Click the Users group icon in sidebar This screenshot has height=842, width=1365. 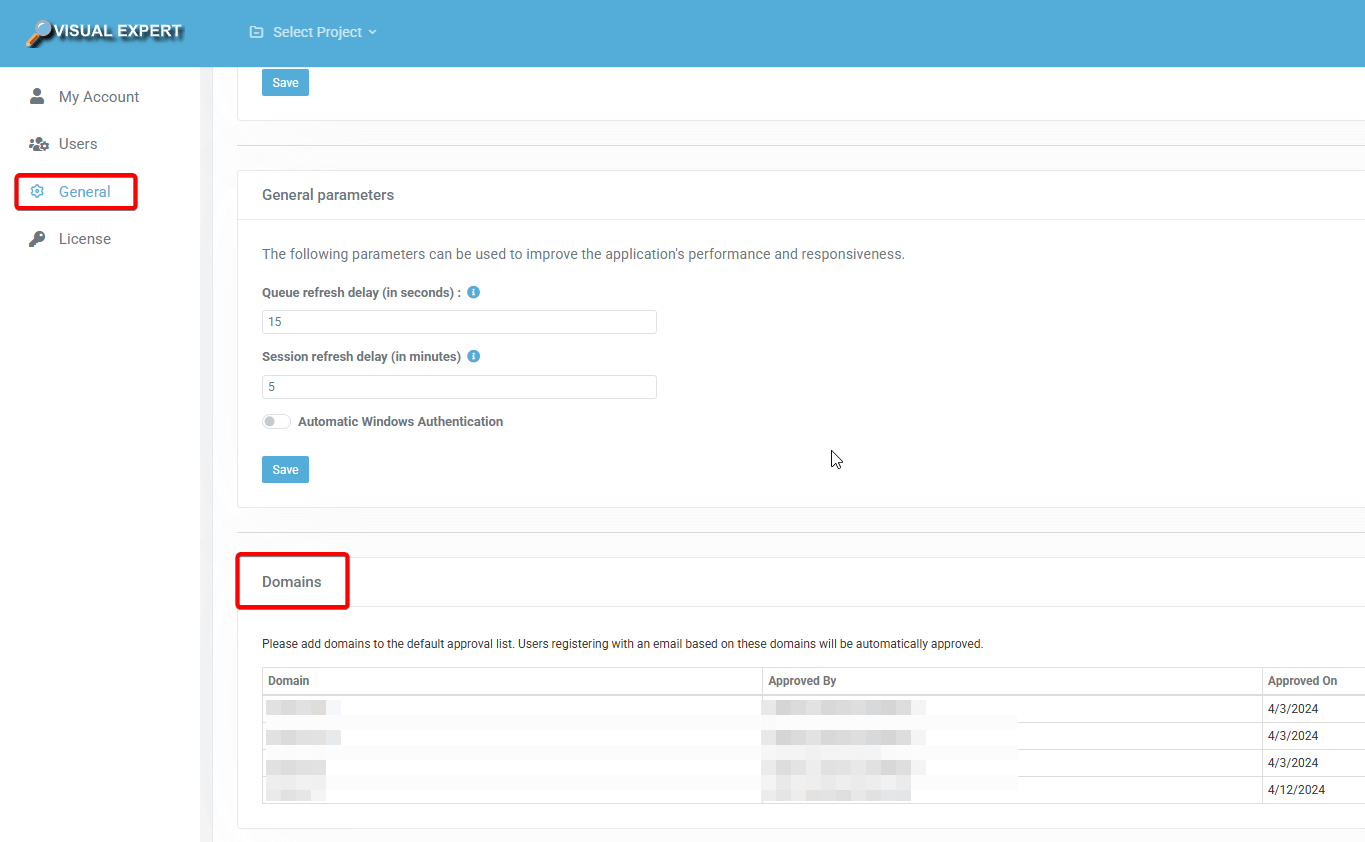point(39,144)
